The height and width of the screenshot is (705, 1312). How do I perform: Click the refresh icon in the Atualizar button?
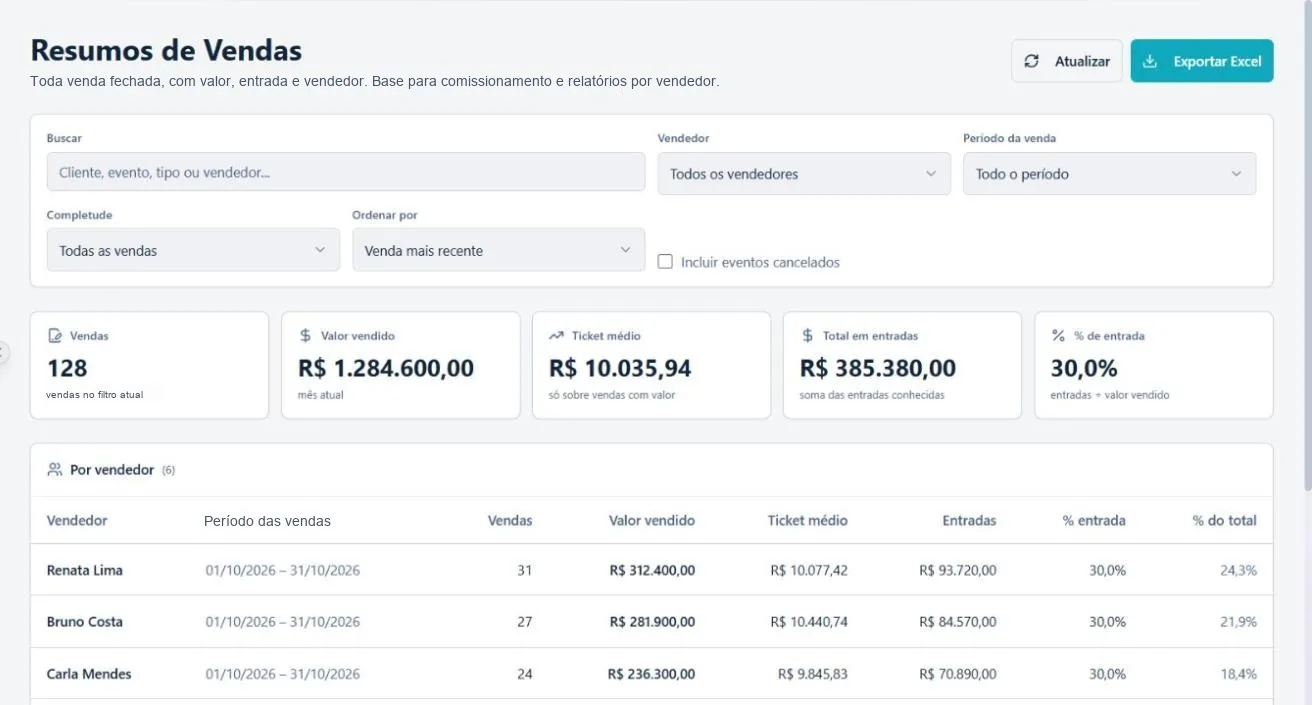click(1032, 61)
